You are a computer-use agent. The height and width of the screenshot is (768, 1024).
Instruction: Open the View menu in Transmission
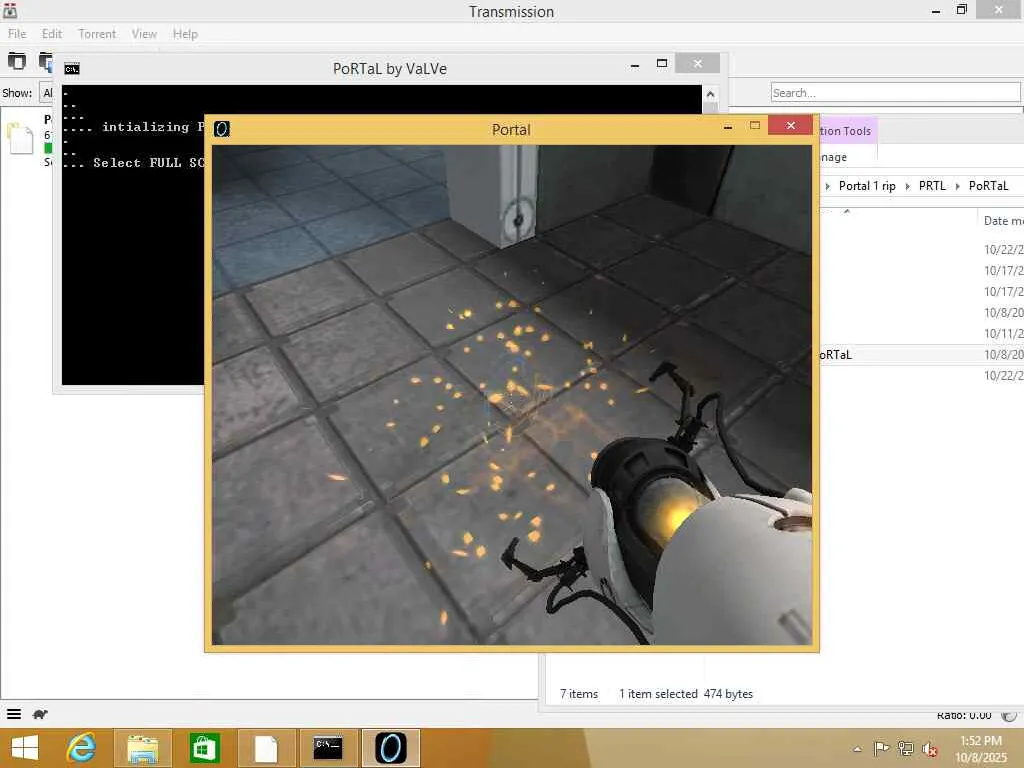coord(144,34)
